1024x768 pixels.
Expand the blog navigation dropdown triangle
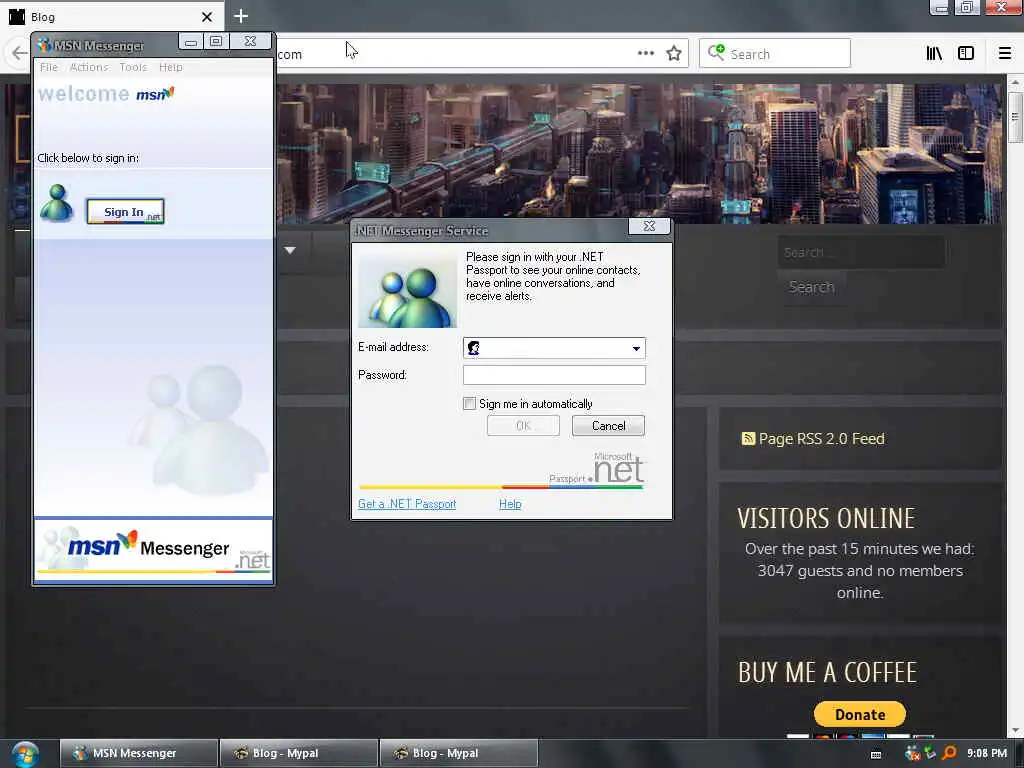290,250
